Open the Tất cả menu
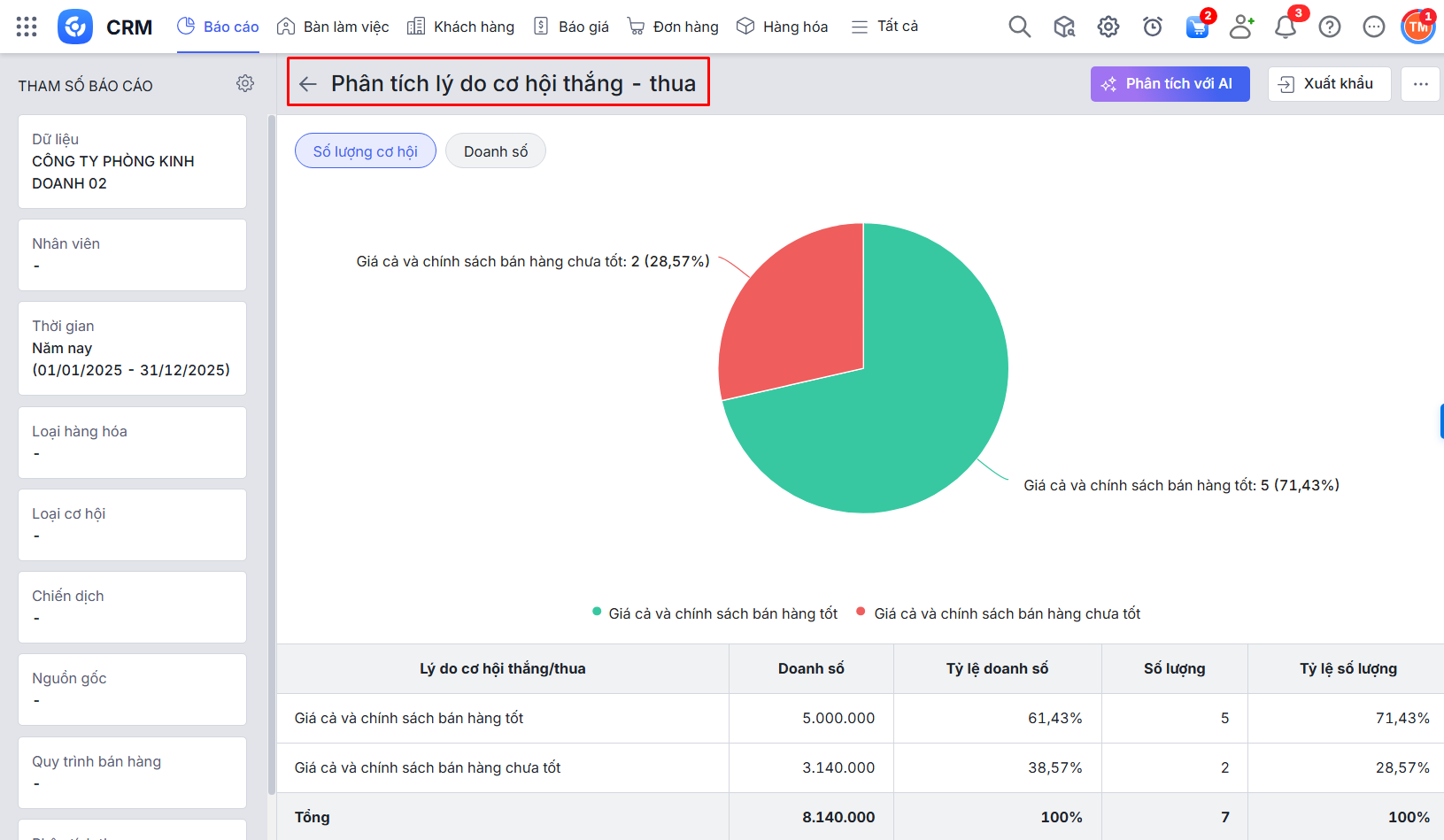Viewport: 1444px width, 840px height. click(x=884, y=27)
